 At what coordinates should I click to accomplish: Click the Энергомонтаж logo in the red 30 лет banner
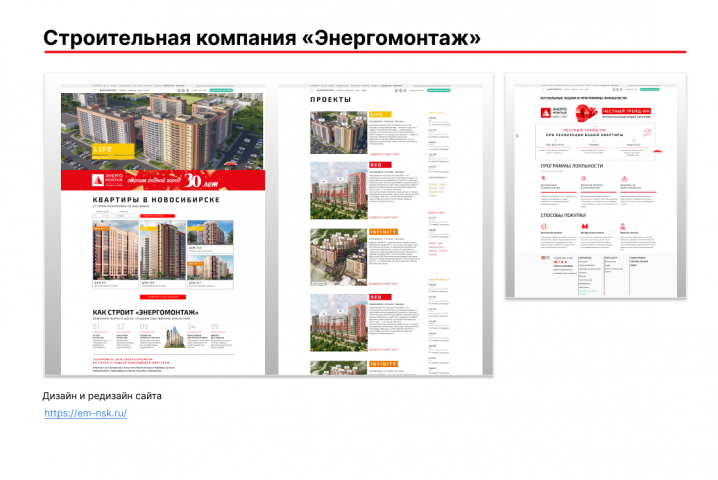[108, 180]
